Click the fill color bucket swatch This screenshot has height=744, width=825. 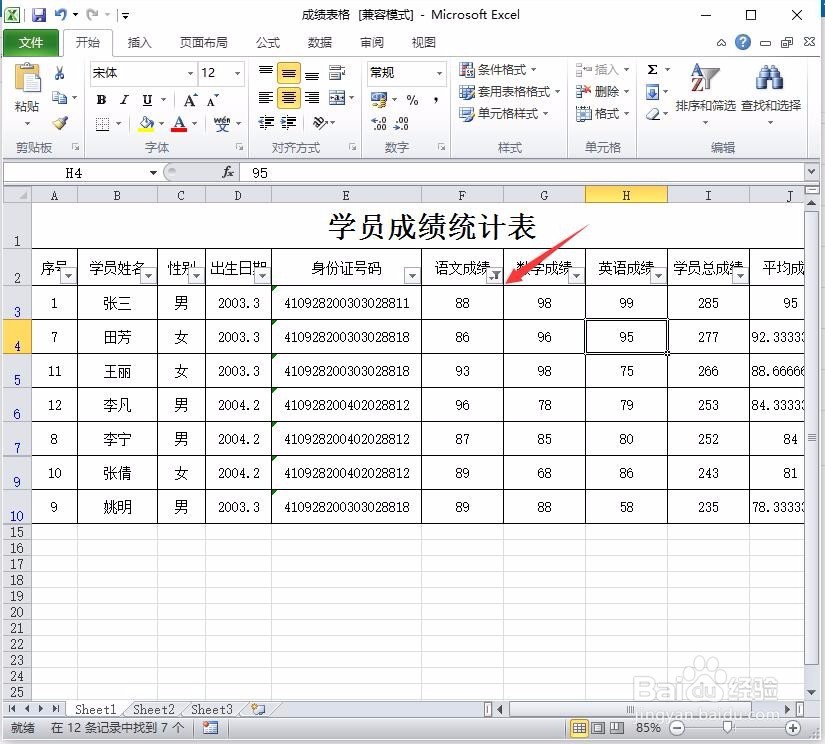(x=146, y=124)
